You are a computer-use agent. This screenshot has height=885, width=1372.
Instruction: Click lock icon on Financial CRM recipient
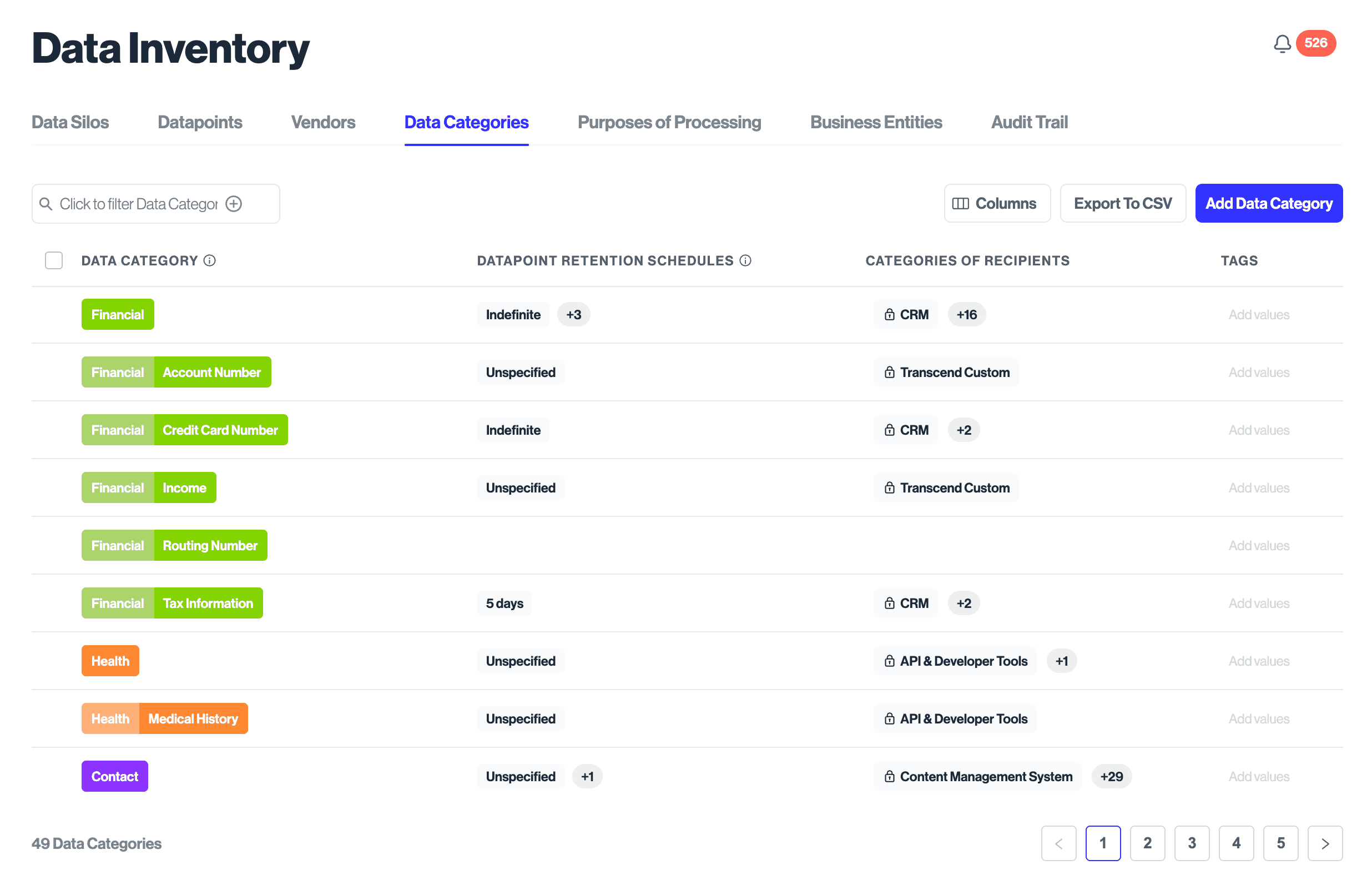(x=890, y=315)
